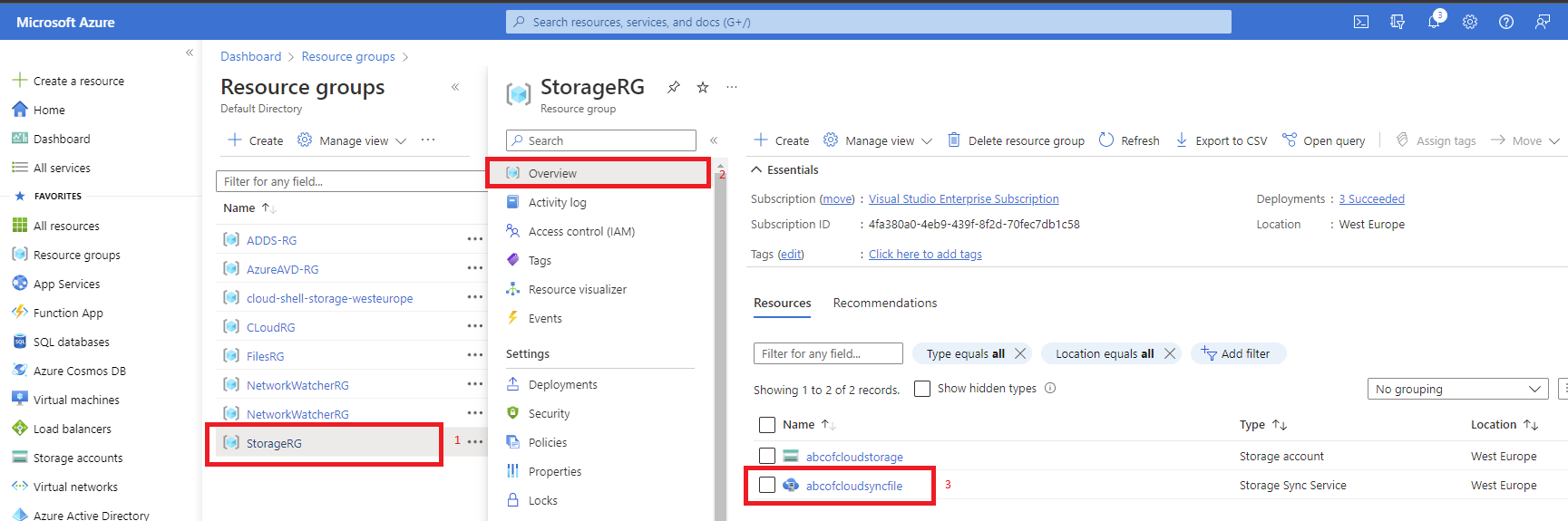1568x521 pixels.
Task: Switch to the Recommendations tab
Action: [x=885, y=303]
